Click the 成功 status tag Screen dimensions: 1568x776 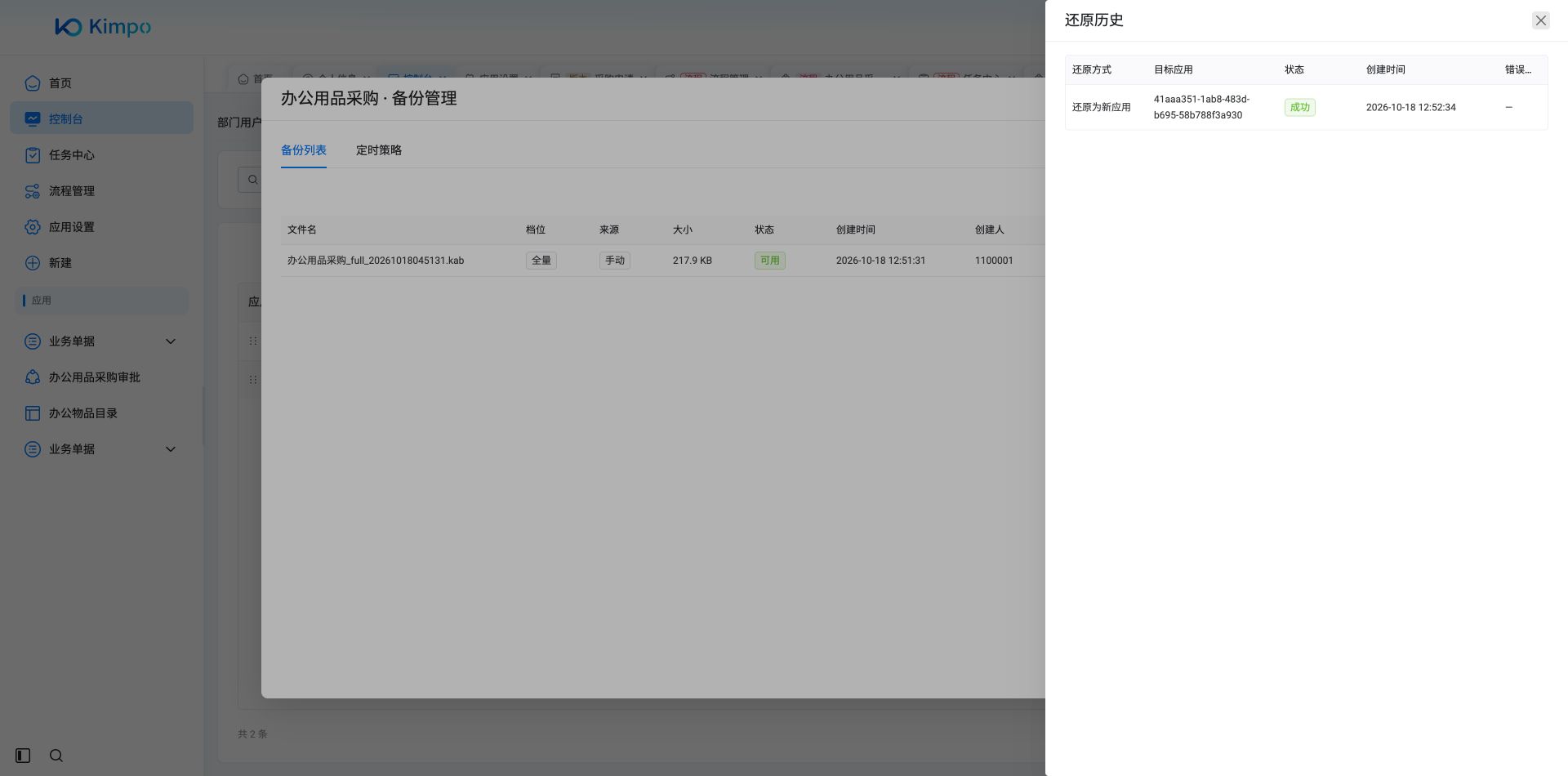[1299, 107]
